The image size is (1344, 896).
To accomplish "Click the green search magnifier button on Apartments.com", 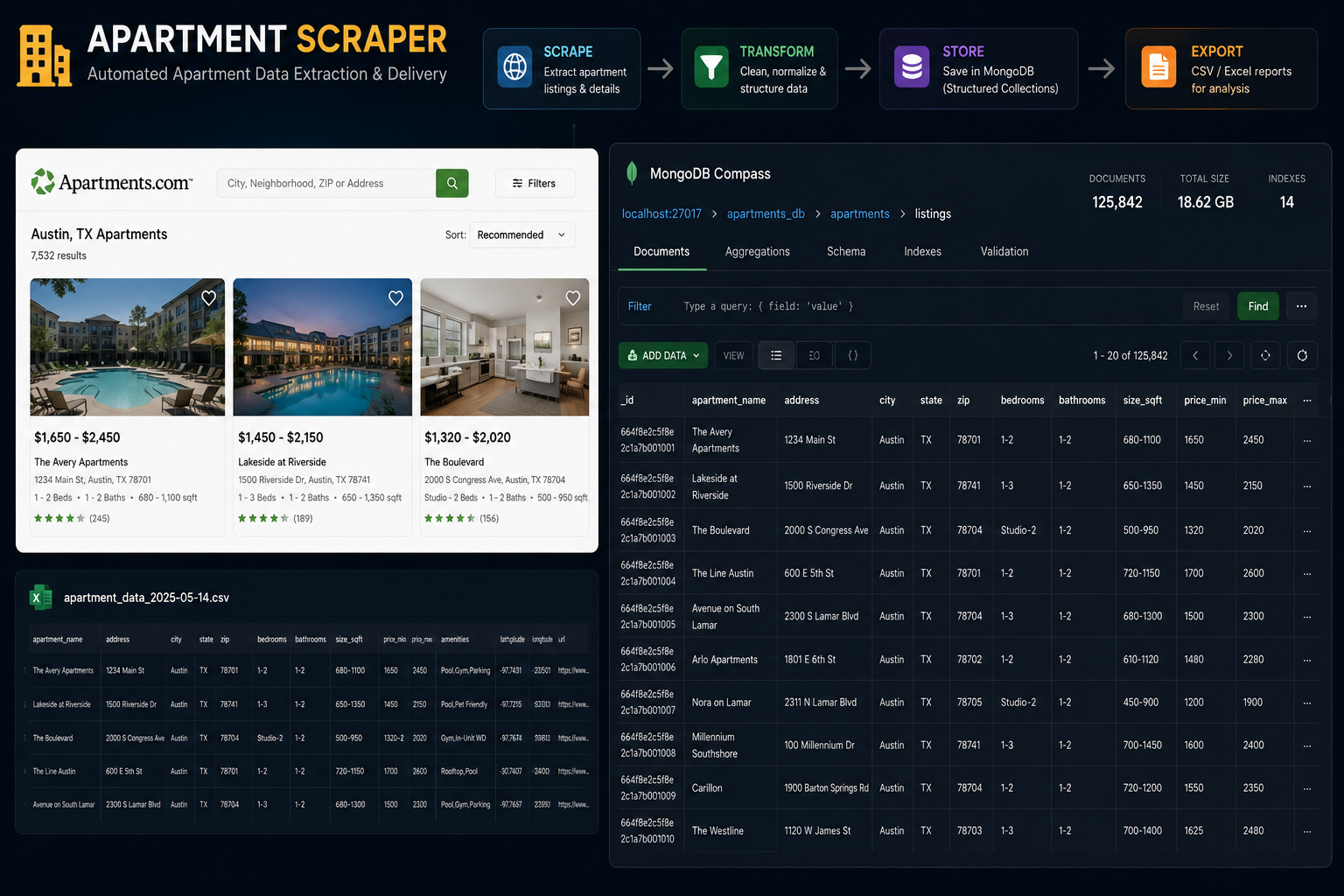I will [x=452, y=183].
